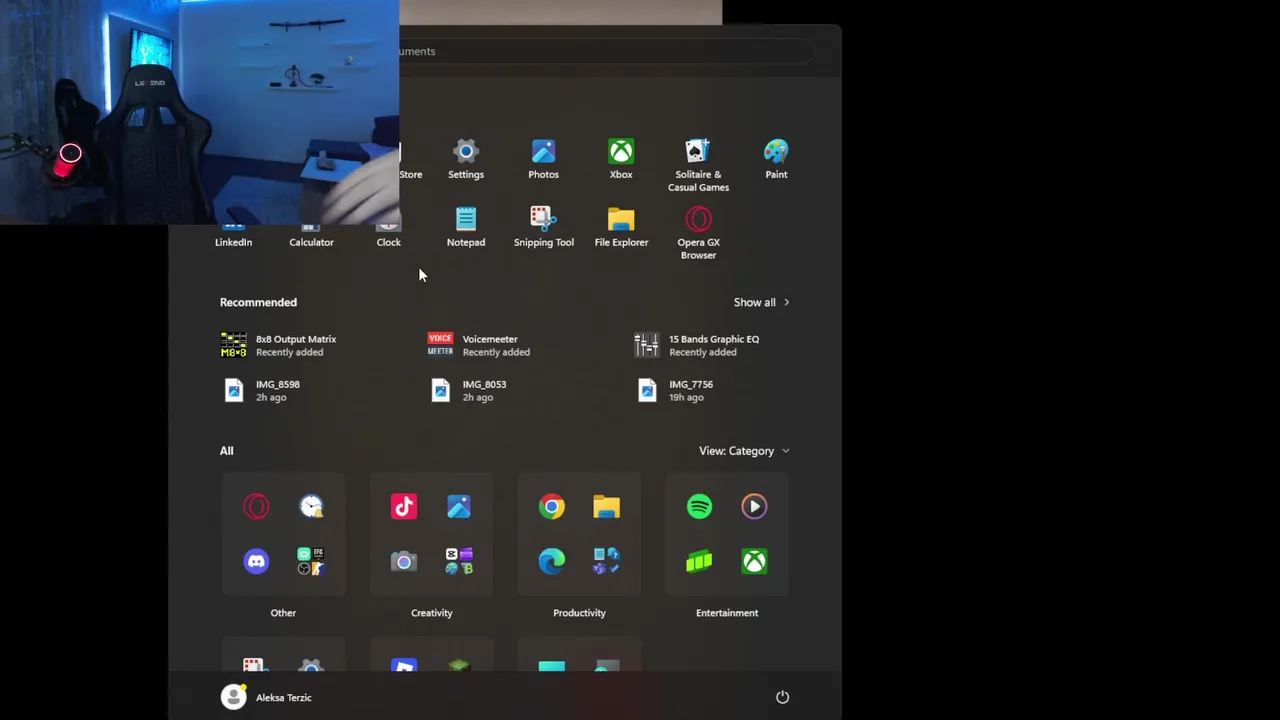Click the All section heading

[x=227, y=451]
